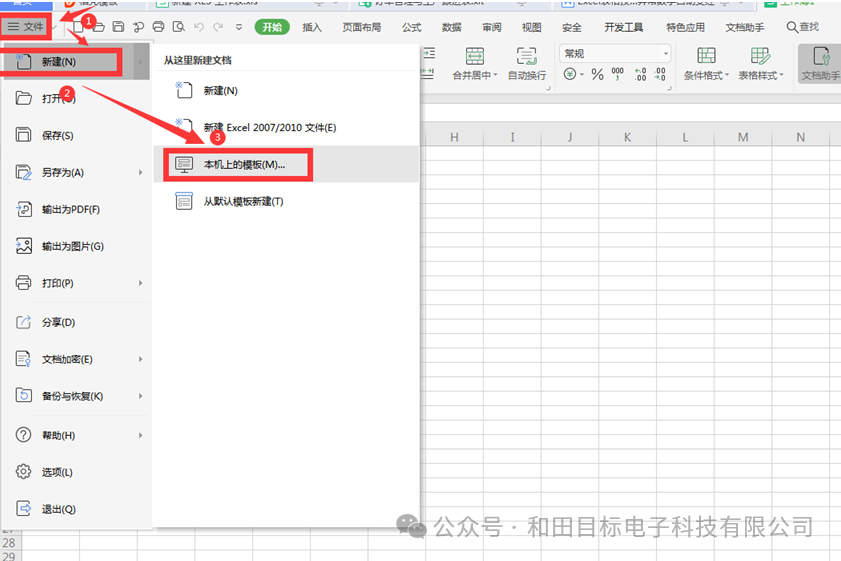Switch to the 开始 ribbon tab
The width and height of the screenshot is (841, 561).
pos(272,27)
